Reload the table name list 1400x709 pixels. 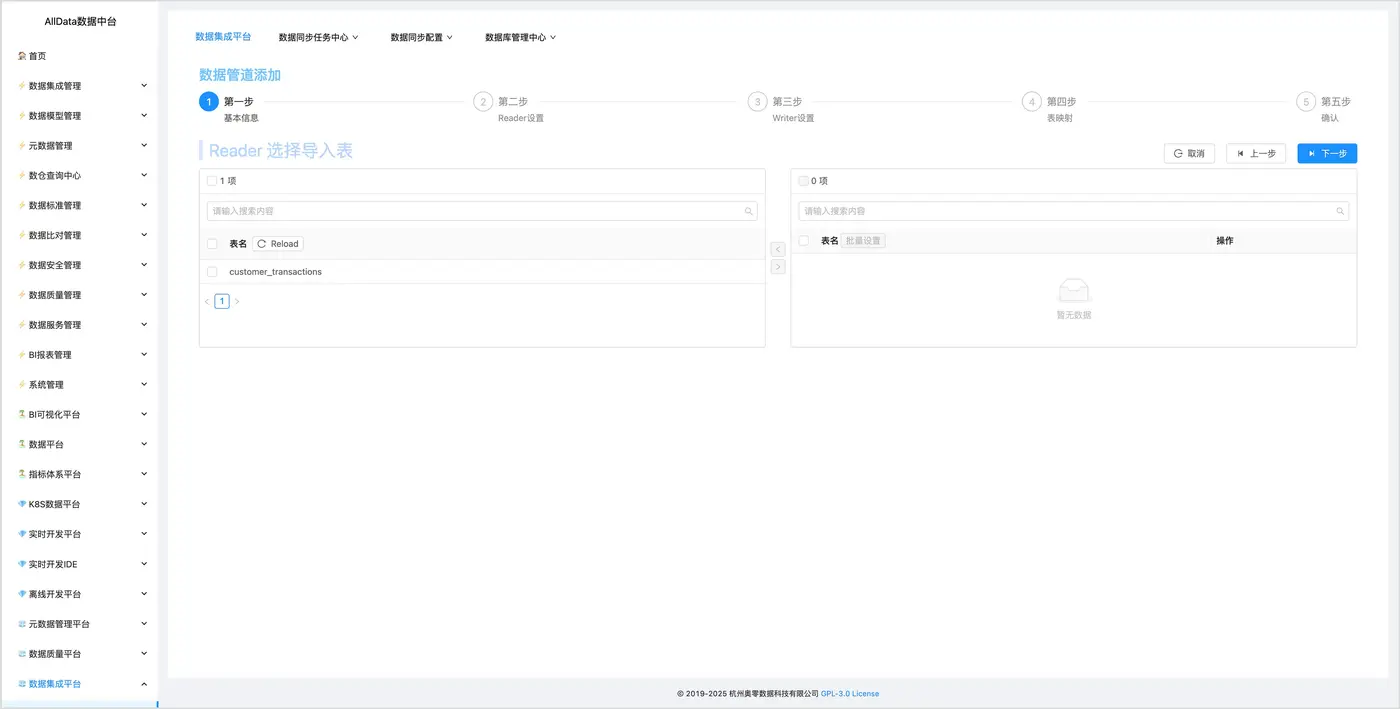click(278, 244)
